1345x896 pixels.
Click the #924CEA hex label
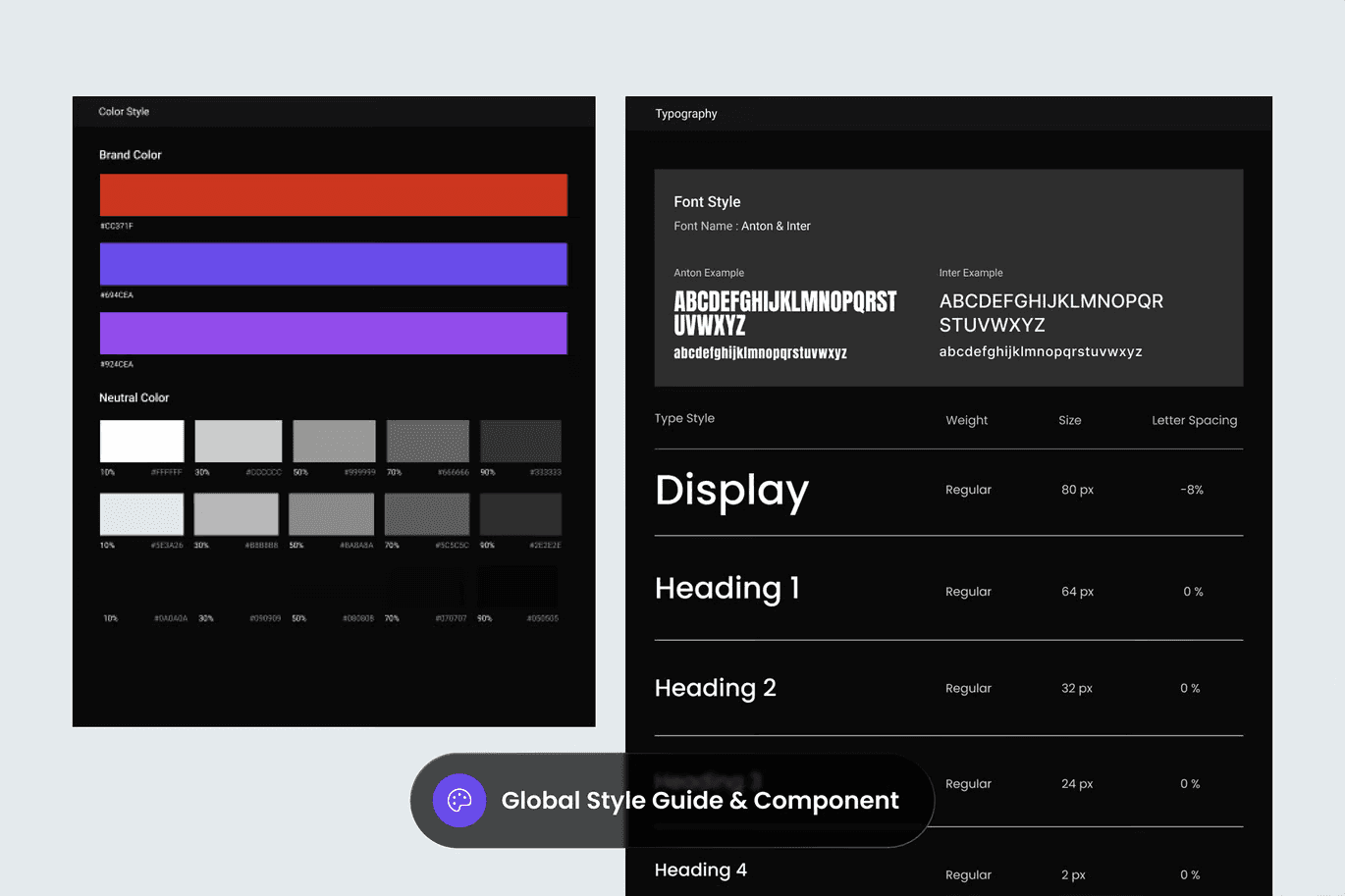[117, 364]
